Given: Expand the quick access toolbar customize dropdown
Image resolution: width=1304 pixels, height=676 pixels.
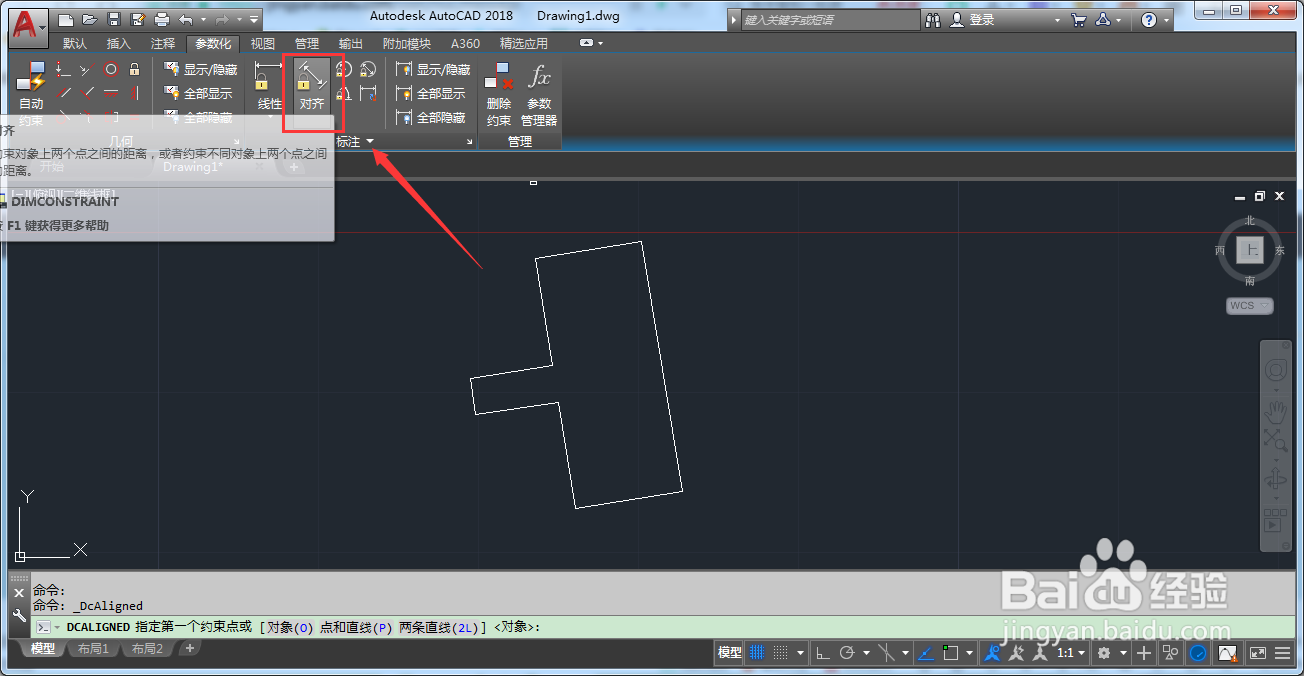Looking at the screenshot, I should pos(254,19).
